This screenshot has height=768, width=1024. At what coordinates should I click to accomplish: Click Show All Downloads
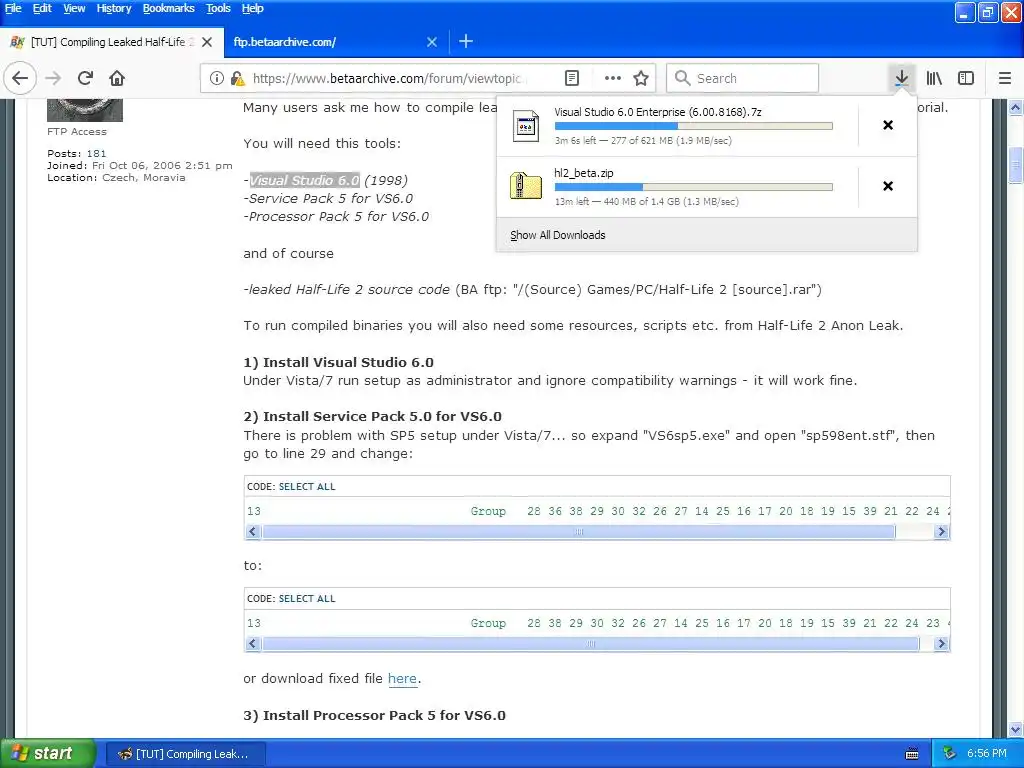[x=558, y=235]
